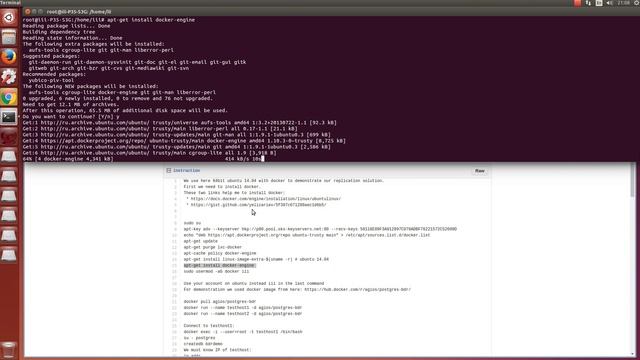Click the Terminal launcher icon
This screenshot has width=640, height=360.
pos(9,117)
